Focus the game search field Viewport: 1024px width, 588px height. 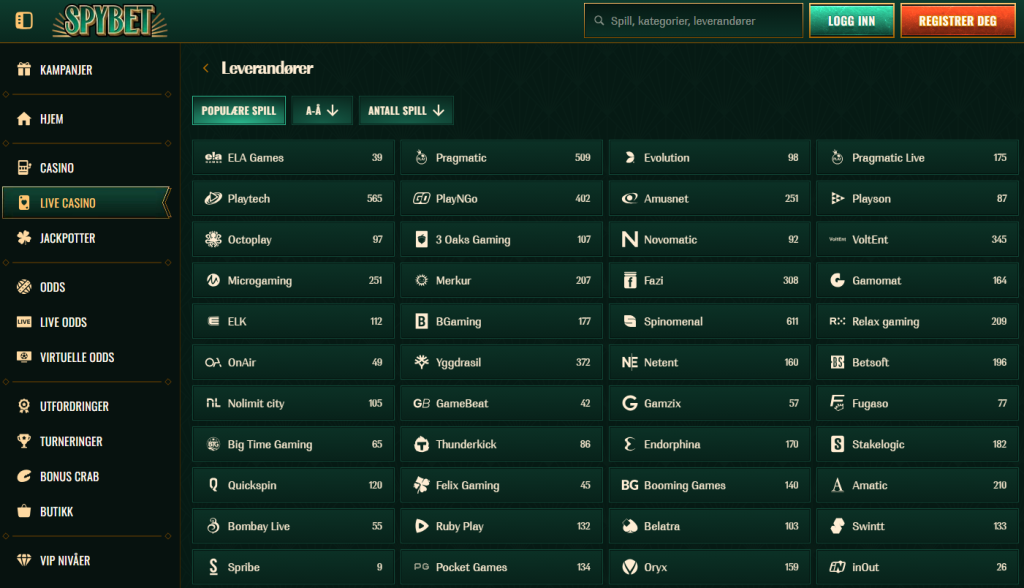click(x=694, y=21)
